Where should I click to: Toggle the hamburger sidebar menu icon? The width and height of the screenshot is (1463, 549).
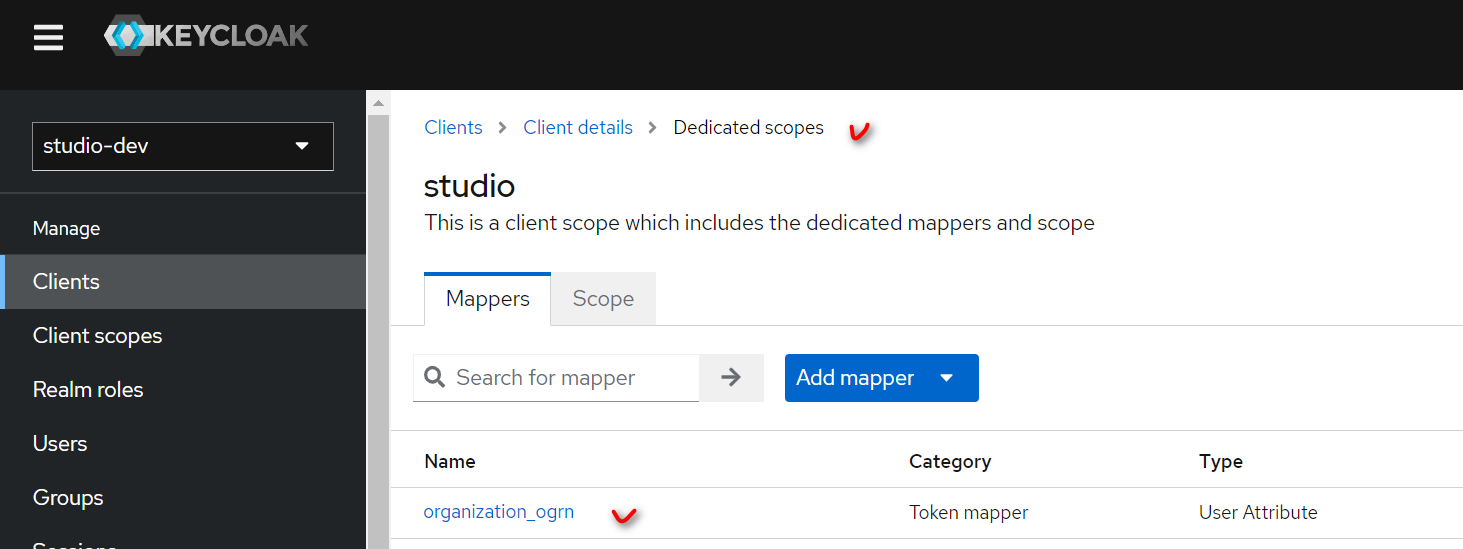(x=48, y=38)
